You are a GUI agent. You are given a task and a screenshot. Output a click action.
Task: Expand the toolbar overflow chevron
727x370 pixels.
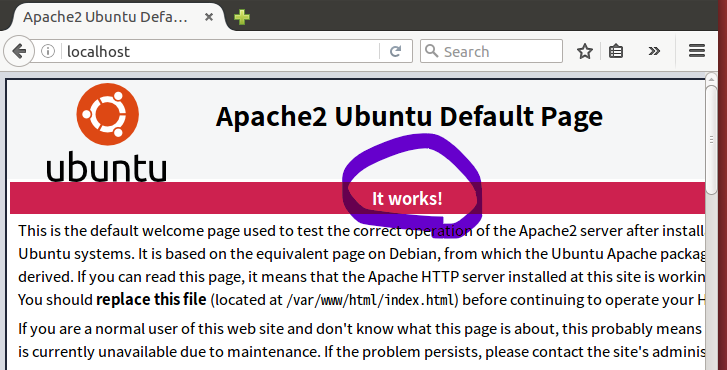[x=654, y=51]
